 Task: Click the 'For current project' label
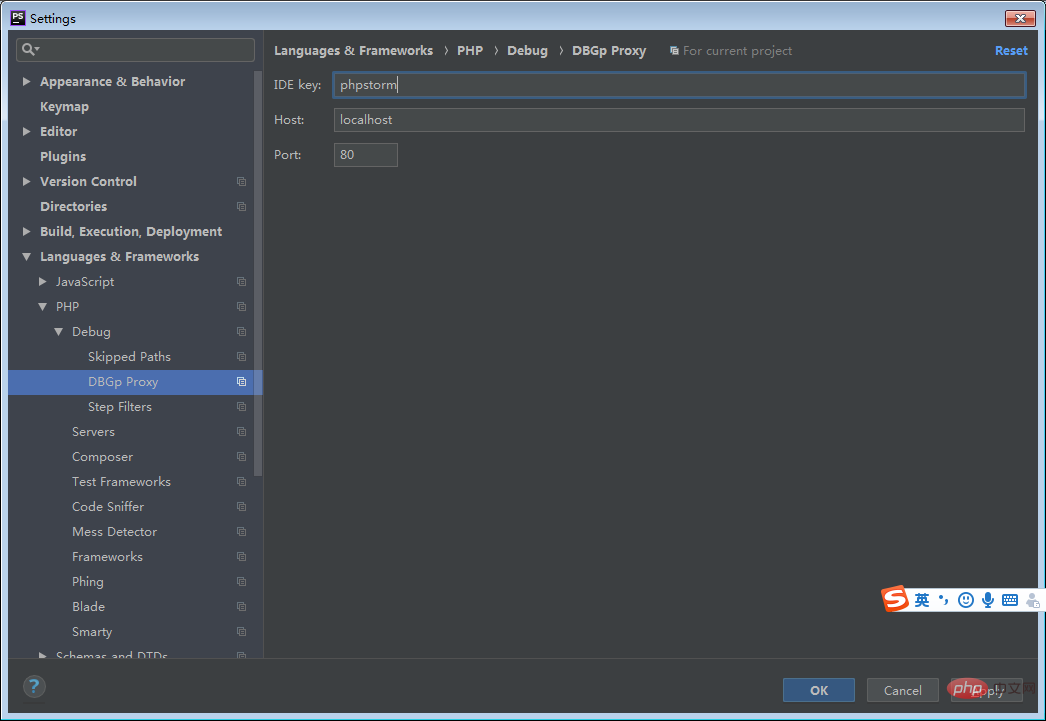click(x=737, y=51)
